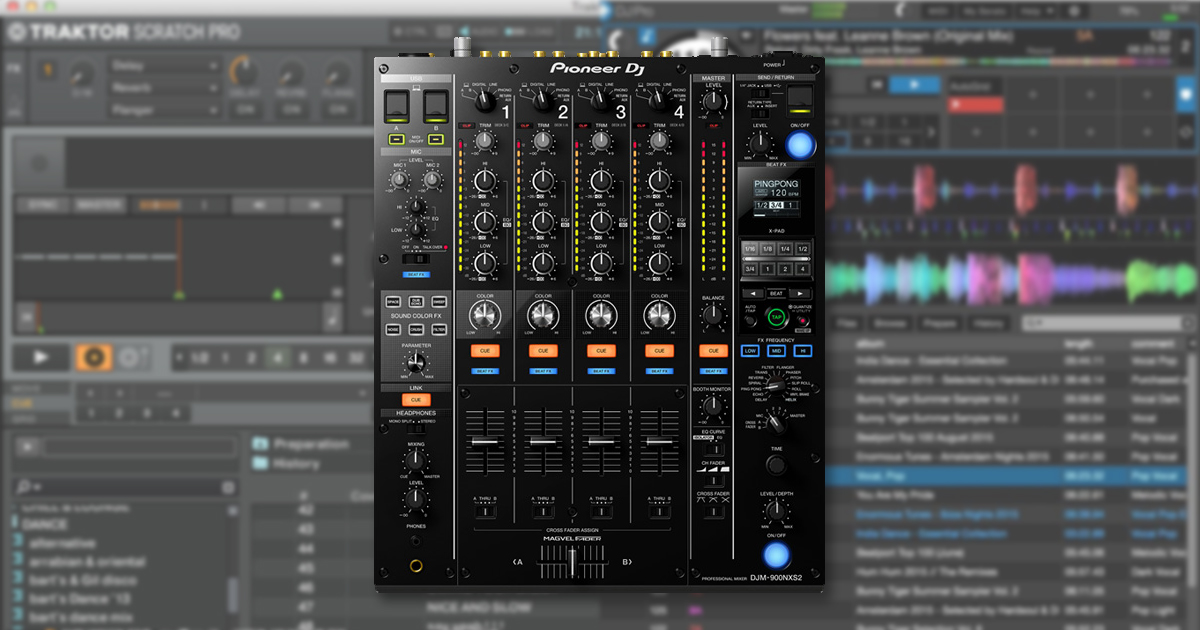Viewport: 1200px width, 630px height.
Task: Click the channel 2 HI EQ knob
Action: [542, 181]
